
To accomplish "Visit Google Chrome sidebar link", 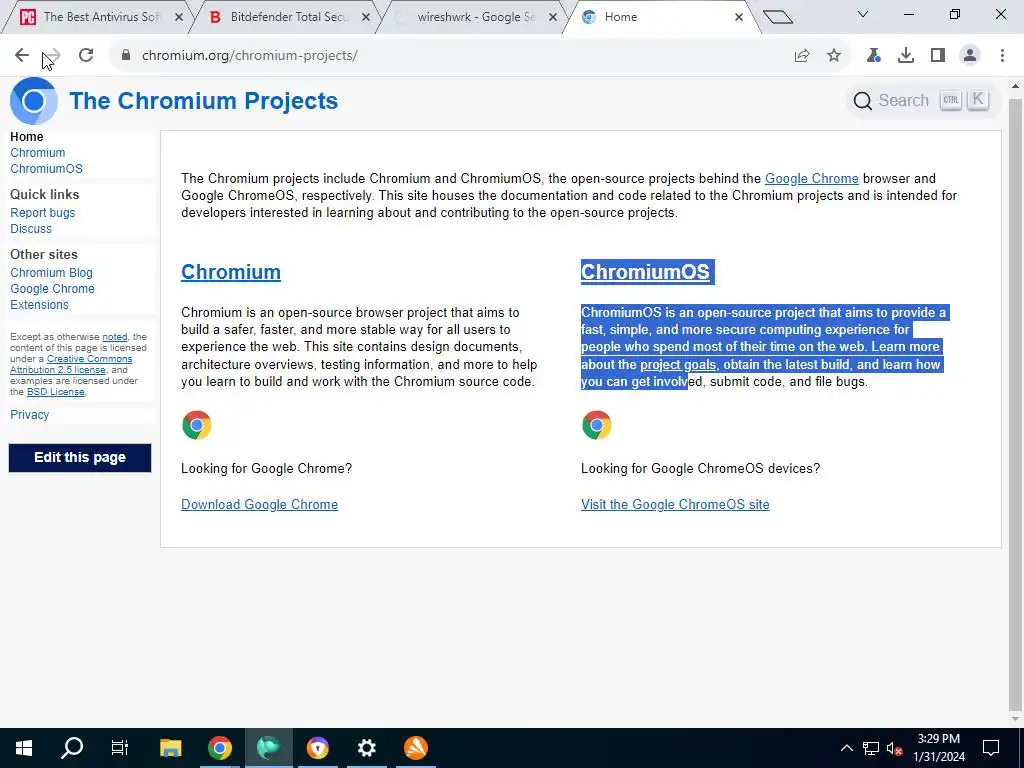I will click(x=52, y=289).
